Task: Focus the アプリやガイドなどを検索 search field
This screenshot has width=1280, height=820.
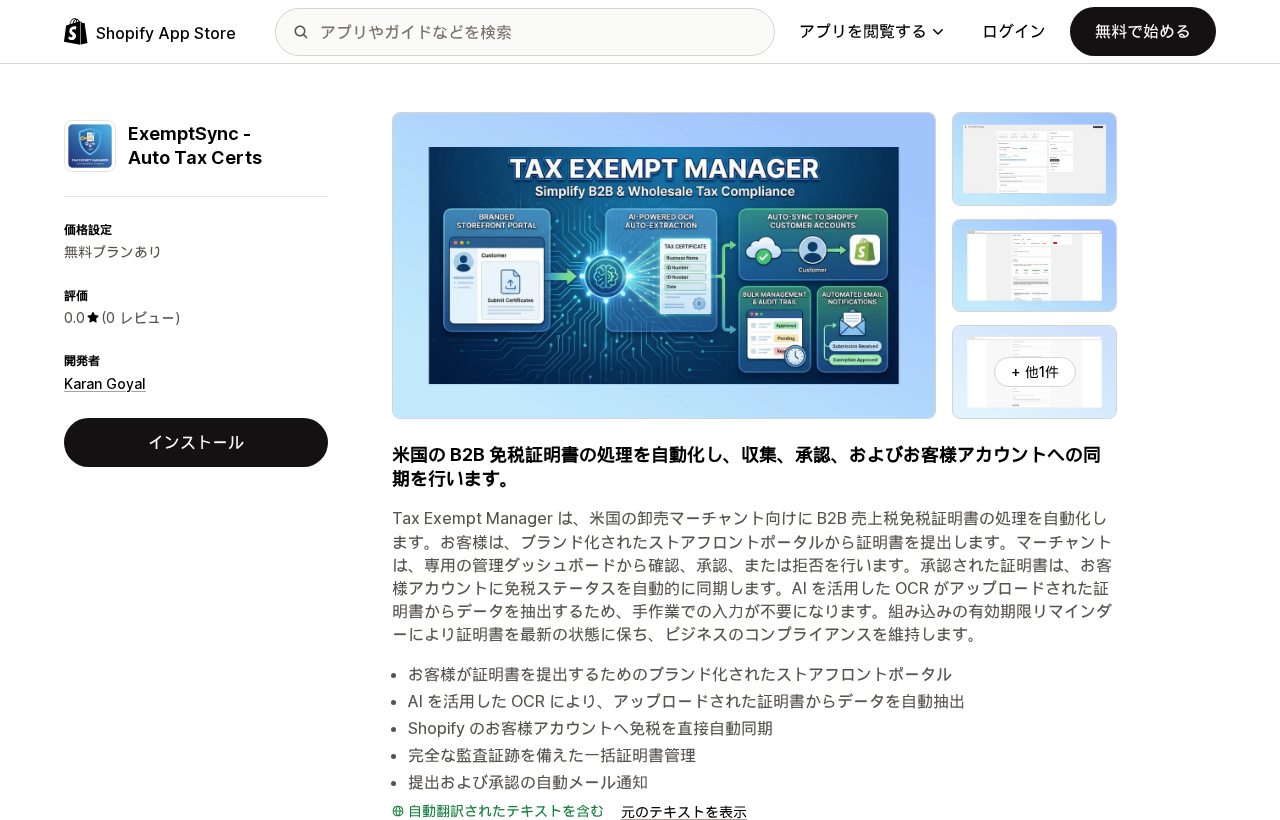Action: [x=525, y=32]
